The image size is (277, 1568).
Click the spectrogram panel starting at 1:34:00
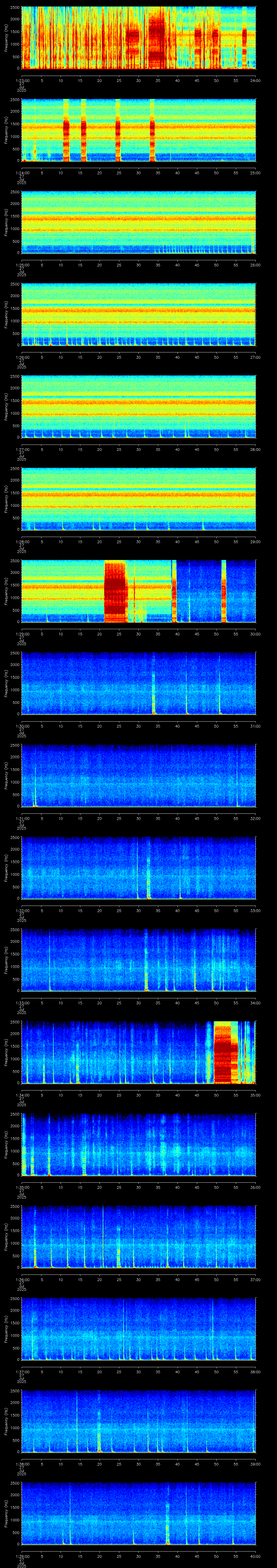[x=138, y=1052]
